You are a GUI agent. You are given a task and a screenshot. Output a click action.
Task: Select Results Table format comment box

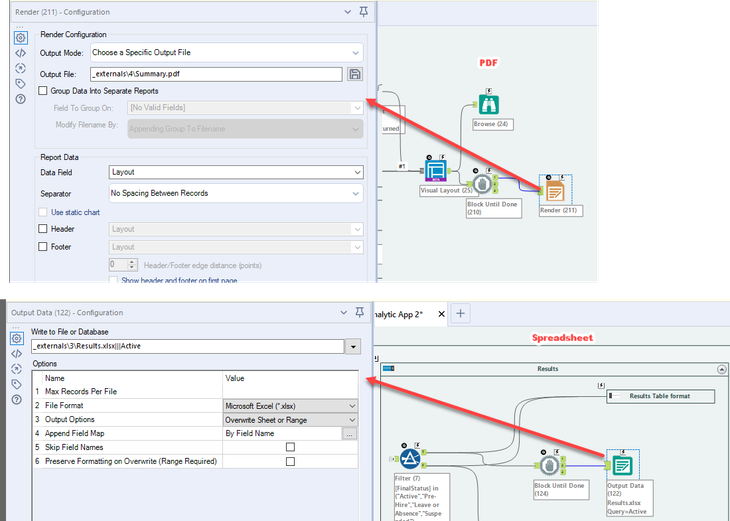tap(660, 396)
